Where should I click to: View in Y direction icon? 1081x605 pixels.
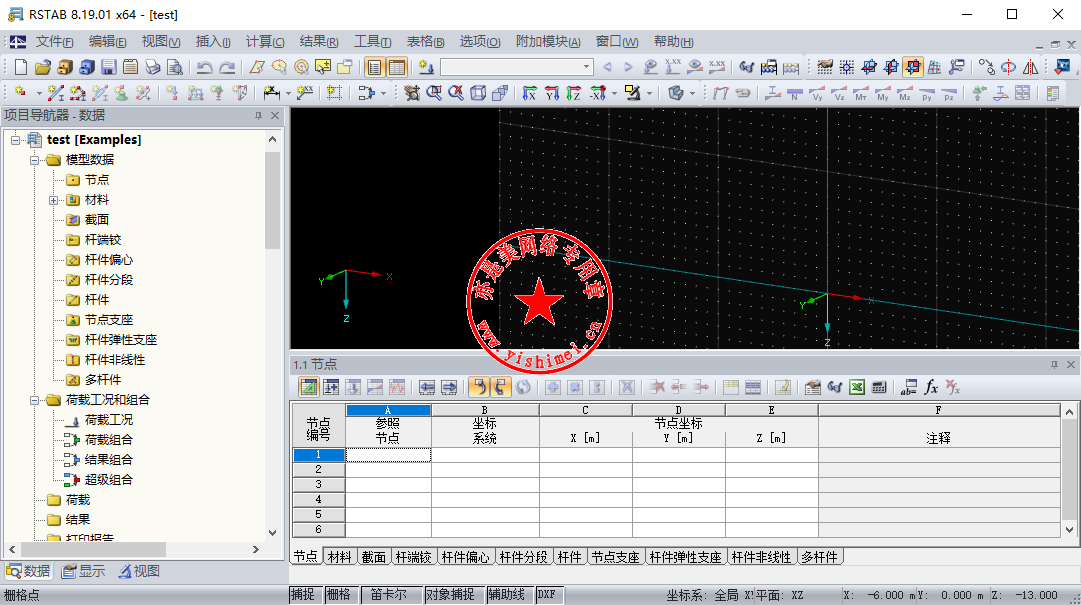point(552,92)
